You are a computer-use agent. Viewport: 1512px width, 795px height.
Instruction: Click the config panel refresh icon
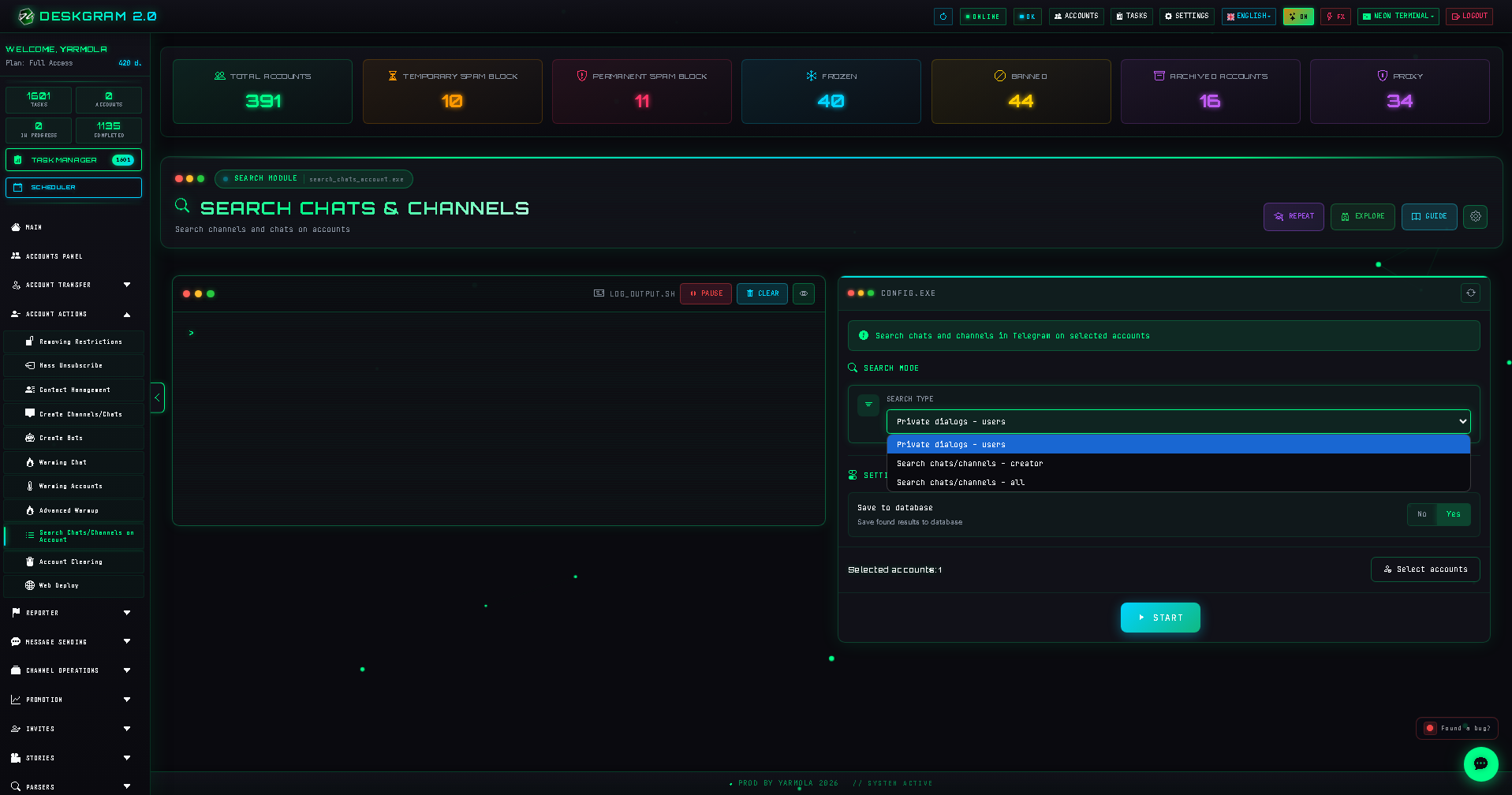(x=1471, y=293)
